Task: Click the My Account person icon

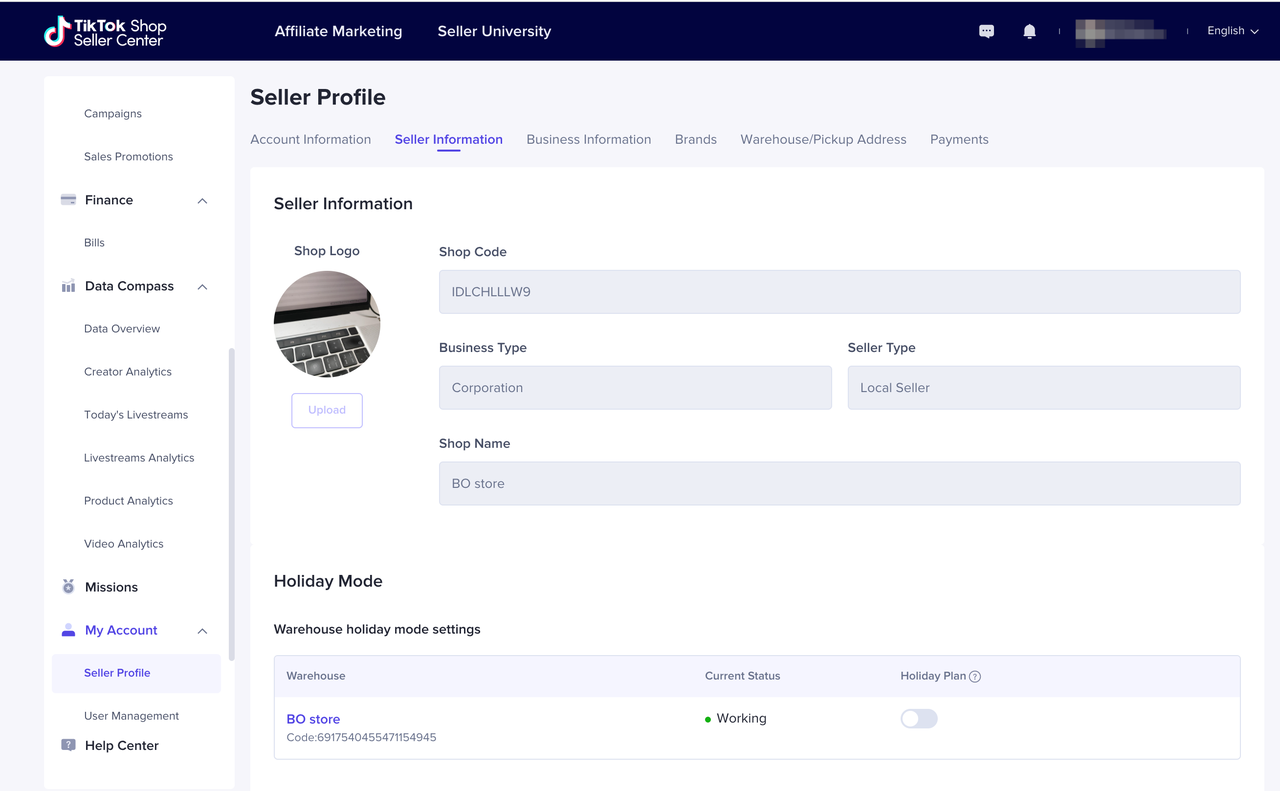Action: (x=68, y=630)
